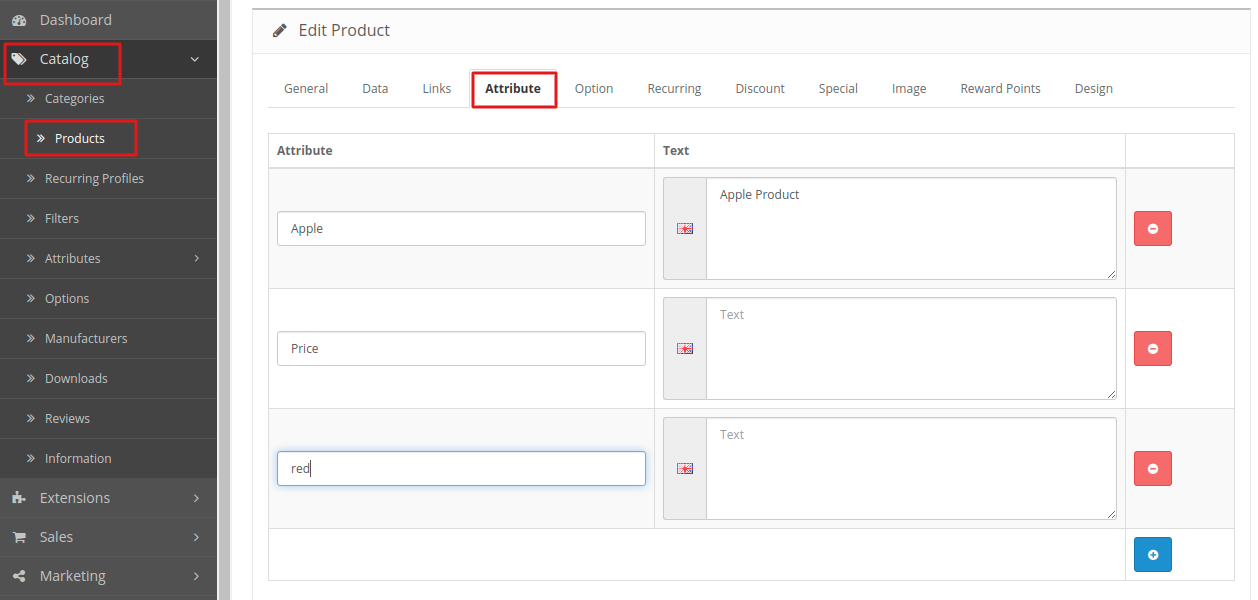The height and width of the screenshot is (600, 1258).
Task: Expand the Extensions menu
Action: point(196,498)
